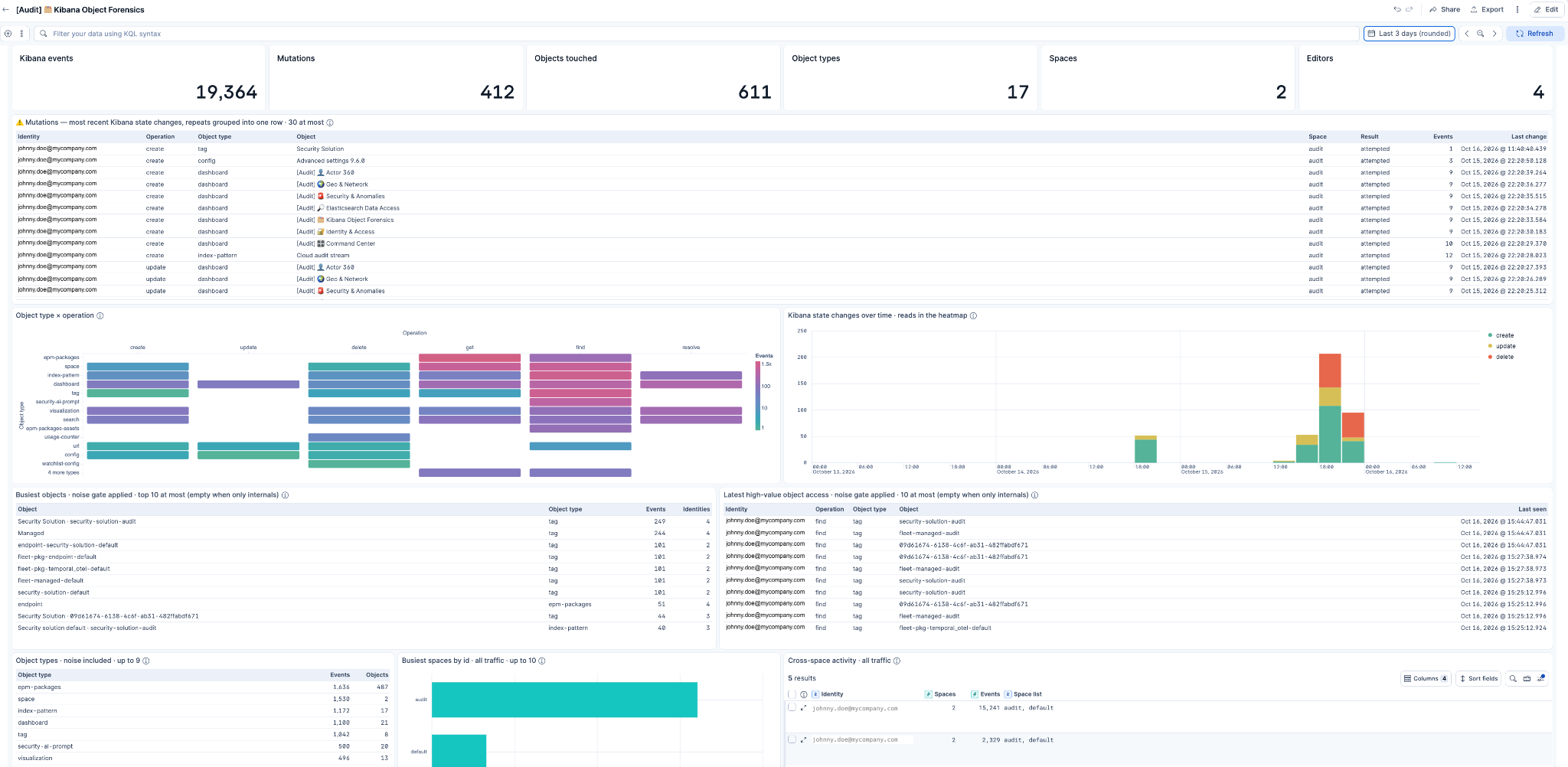Open the Sort fields menu
This screenshot has height=767, width=1568.
[1478, 678]
